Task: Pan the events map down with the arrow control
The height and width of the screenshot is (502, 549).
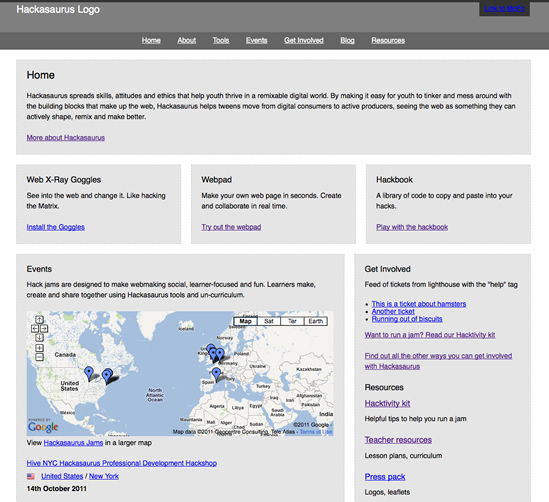Action: point(39,338)
